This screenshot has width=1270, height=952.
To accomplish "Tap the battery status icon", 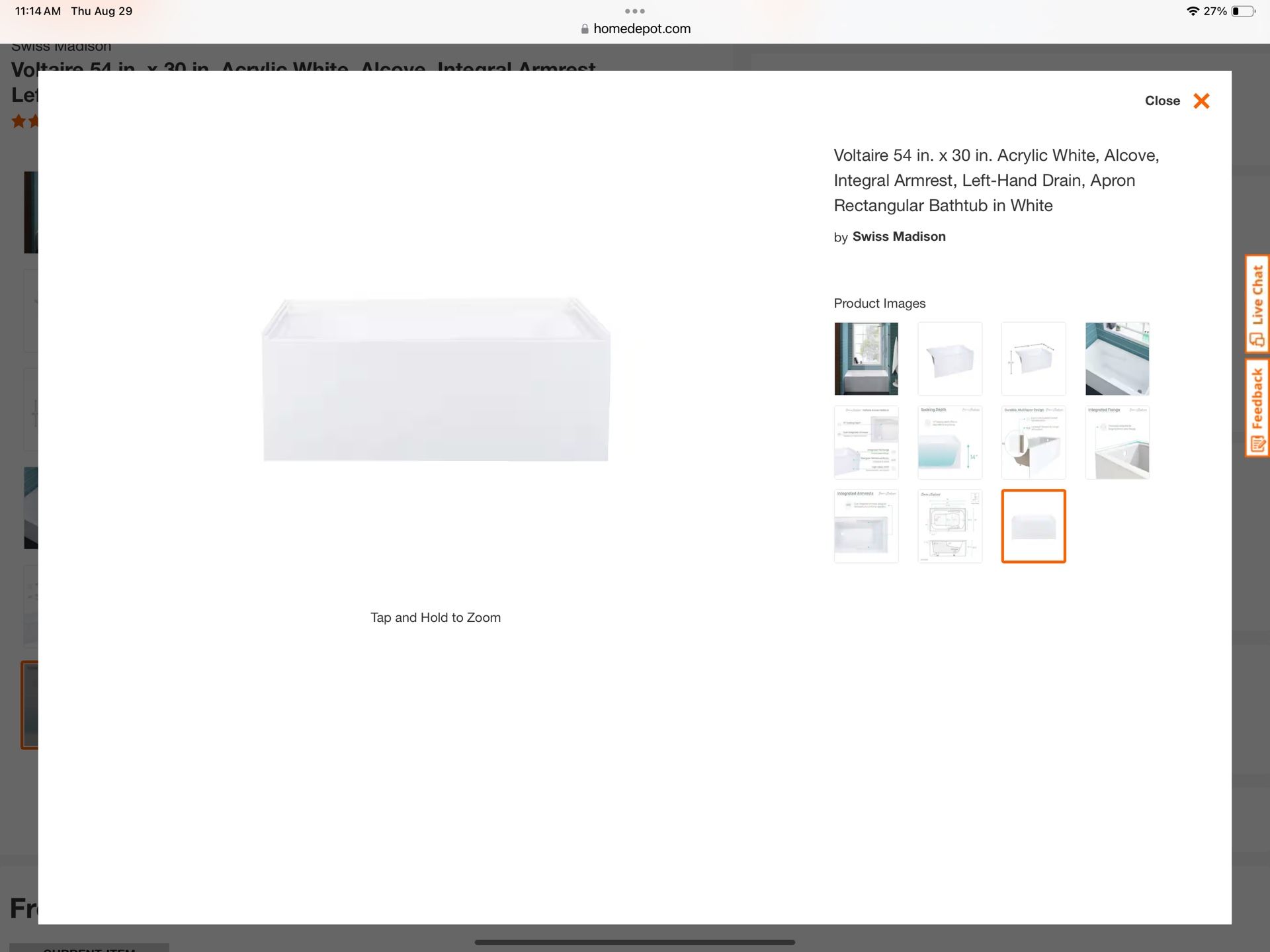I will tap(1242, 11).
